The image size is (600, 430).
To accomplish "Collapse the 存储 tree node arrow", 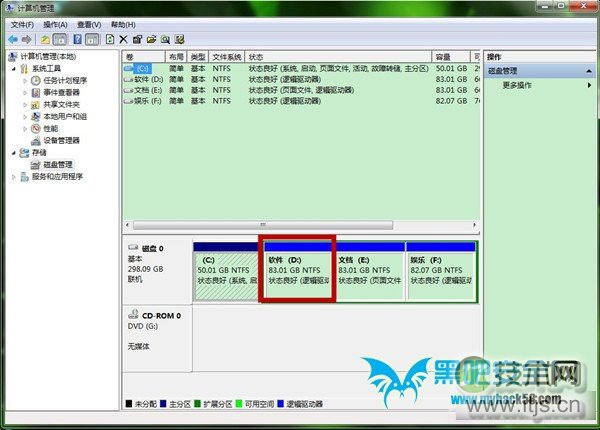I will pos(14,153).
